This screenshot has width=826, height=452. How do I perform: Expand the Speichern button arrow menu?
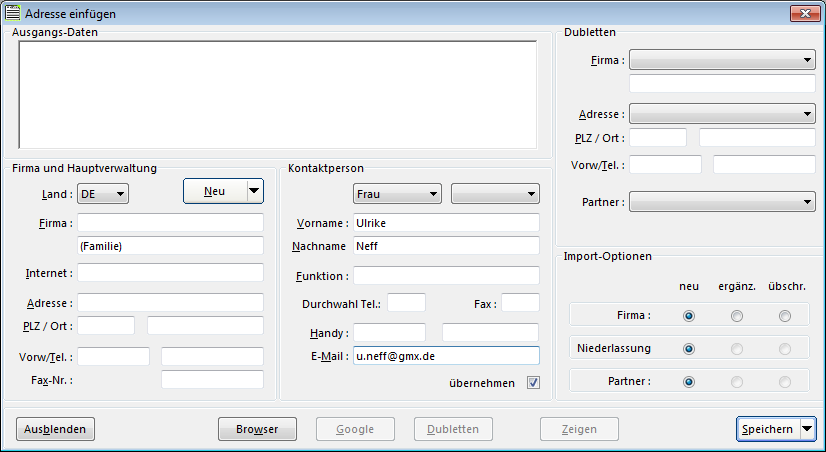(807, 429)
